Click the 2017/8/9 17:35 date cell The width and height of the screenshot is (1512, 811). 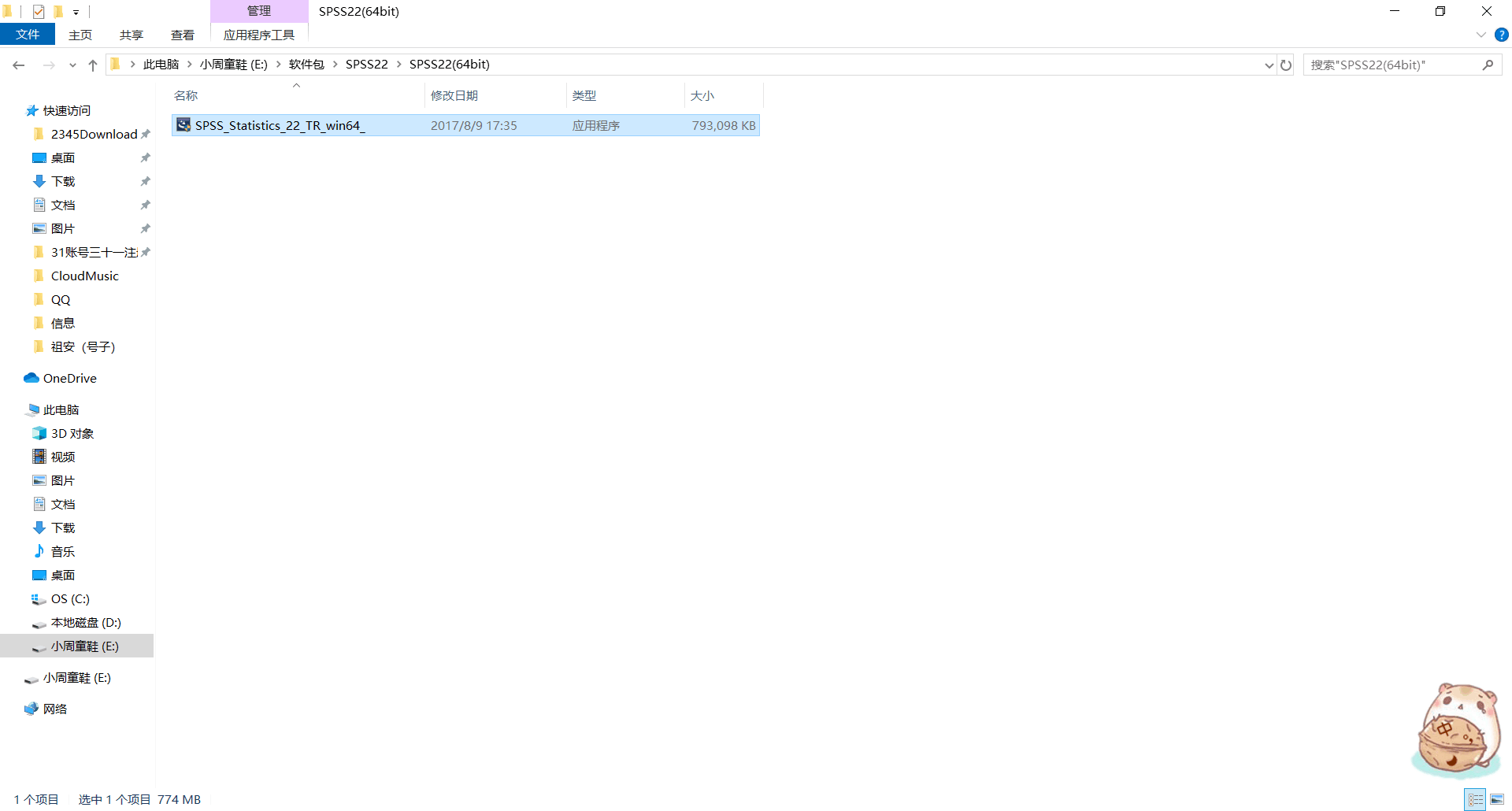(x=474, y=126)
